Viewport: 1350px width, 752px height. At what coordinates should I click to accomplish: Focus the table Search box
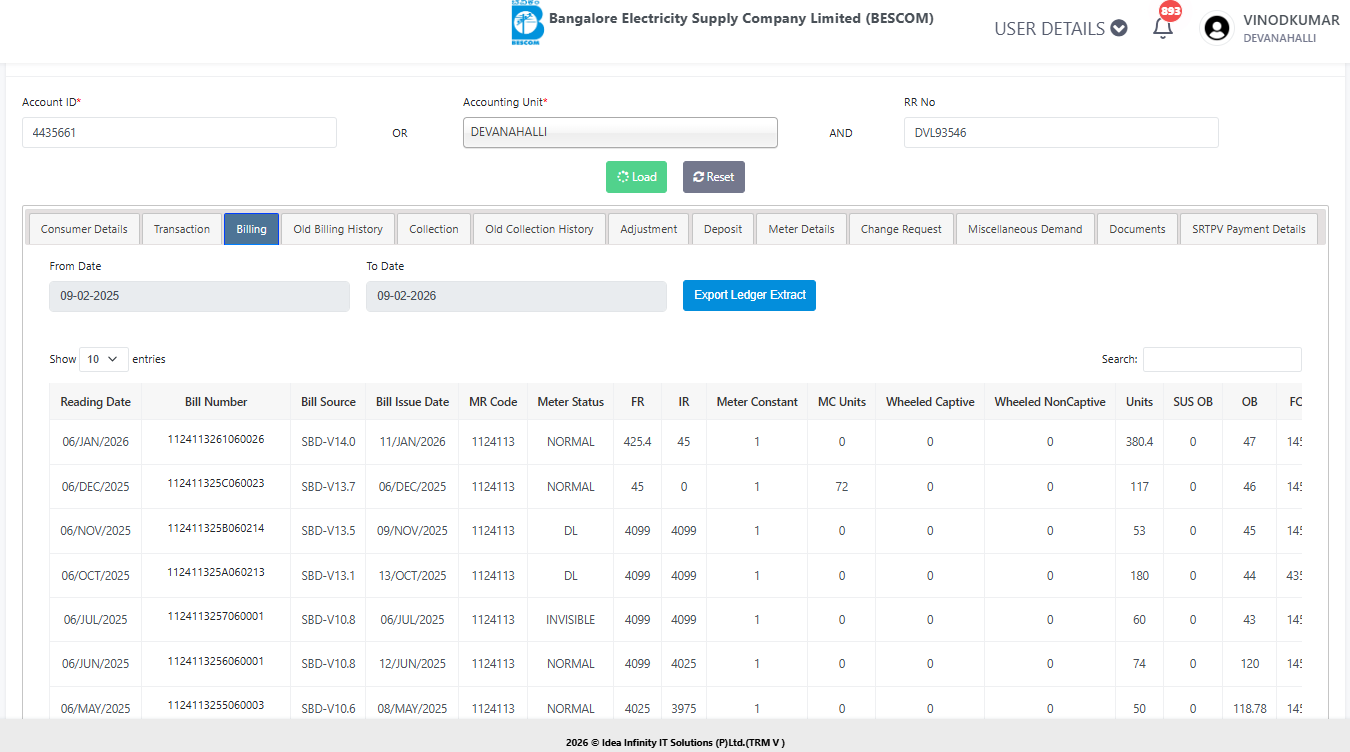point(1222,359)
